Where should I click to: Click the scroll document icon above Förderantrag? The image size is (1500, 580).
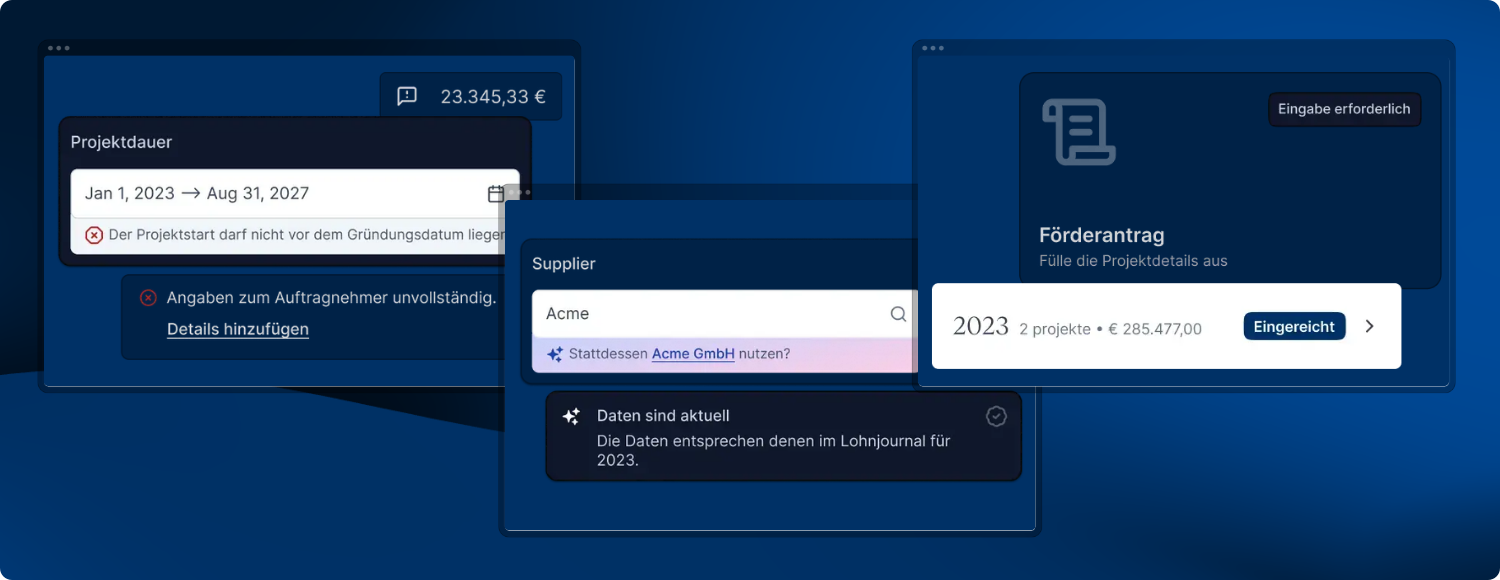1079,132
